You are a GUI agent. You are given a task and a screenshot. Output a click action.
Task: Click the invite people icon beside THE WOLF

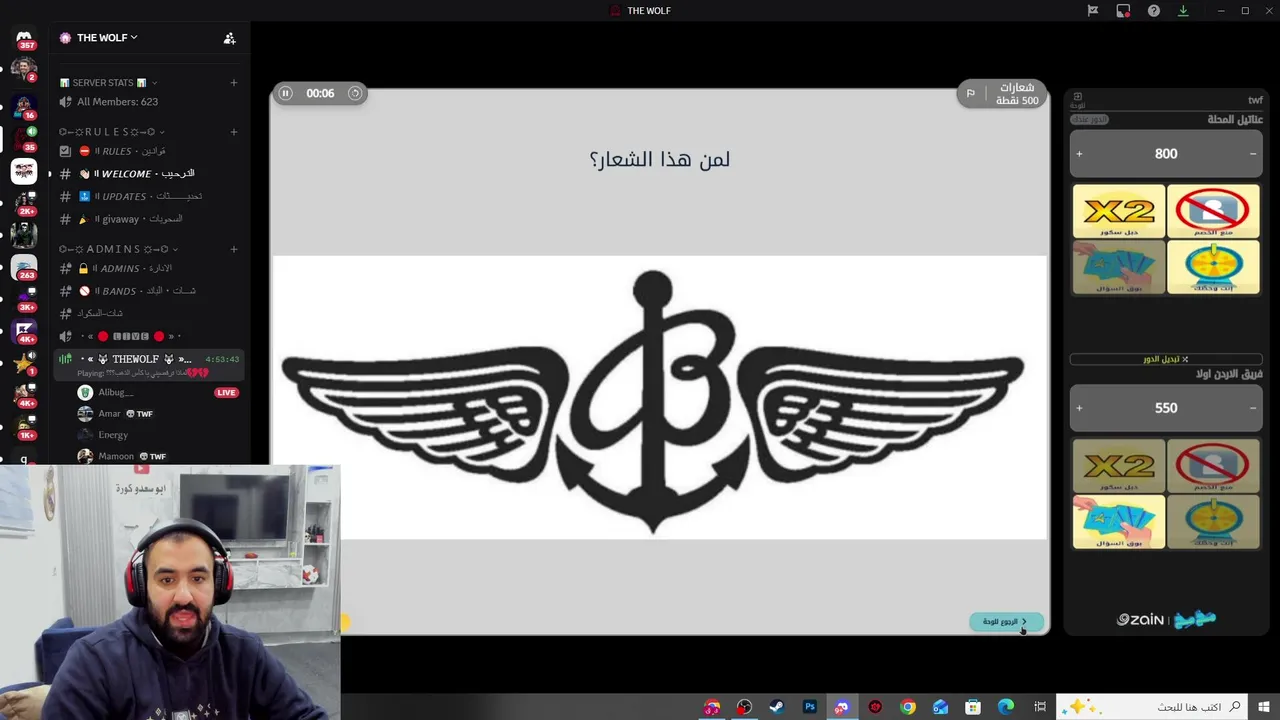pyautogui.click(x=229, y=38)
